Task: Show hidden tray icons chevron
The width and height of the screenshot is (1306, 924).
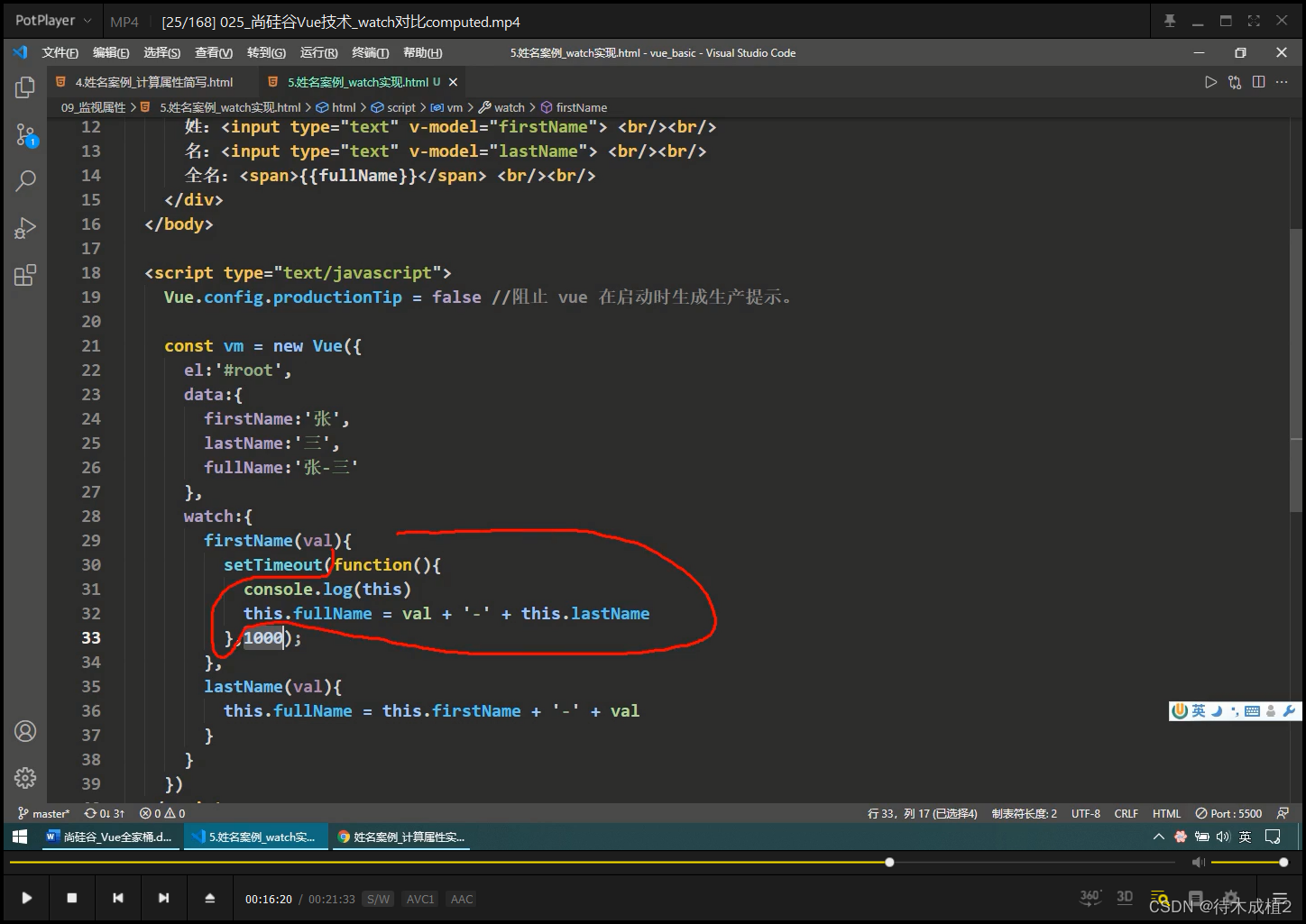Action: pos(1159,837)
